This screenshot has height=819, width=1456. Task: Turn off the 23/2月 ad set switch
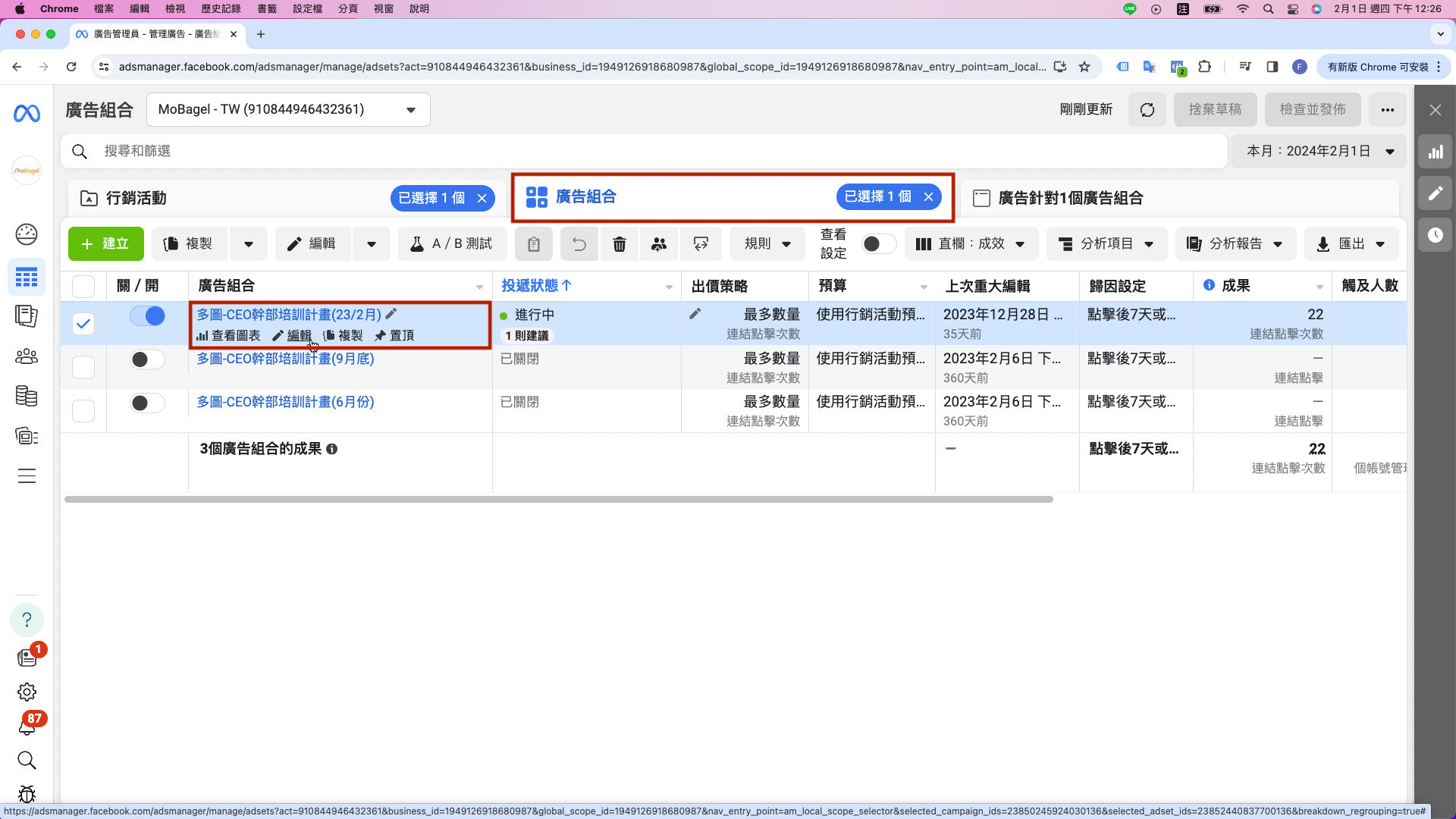pos(147,316)
